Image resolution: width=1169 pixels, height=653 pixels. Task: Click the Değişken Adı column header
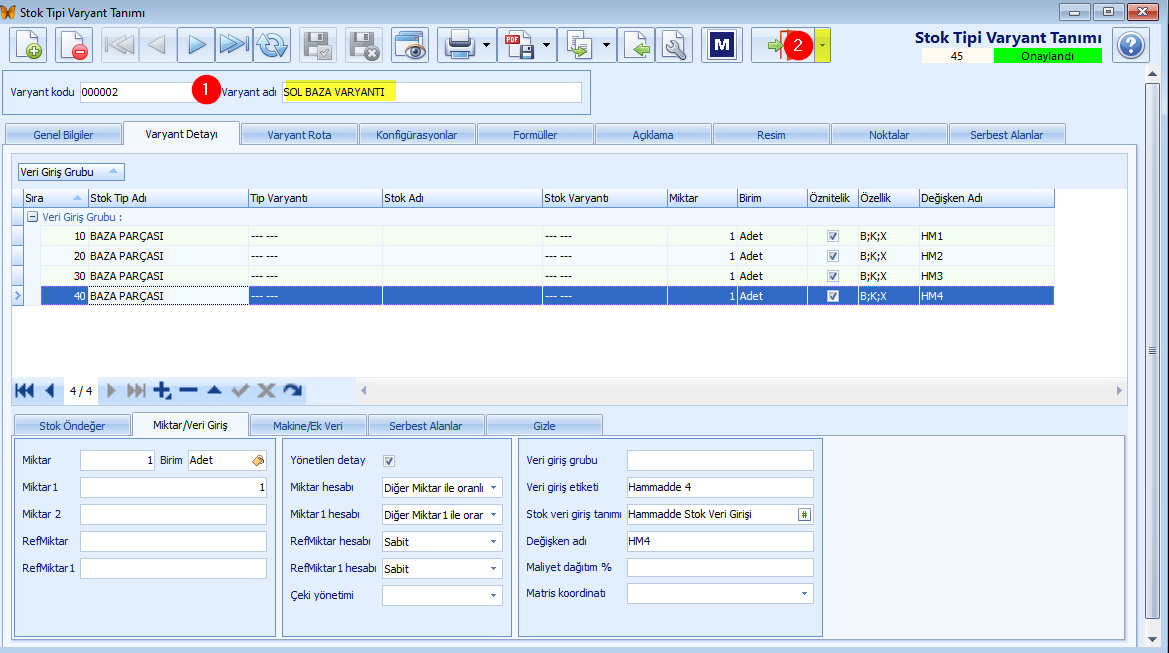pyautogui.click(x=986, y=198)
